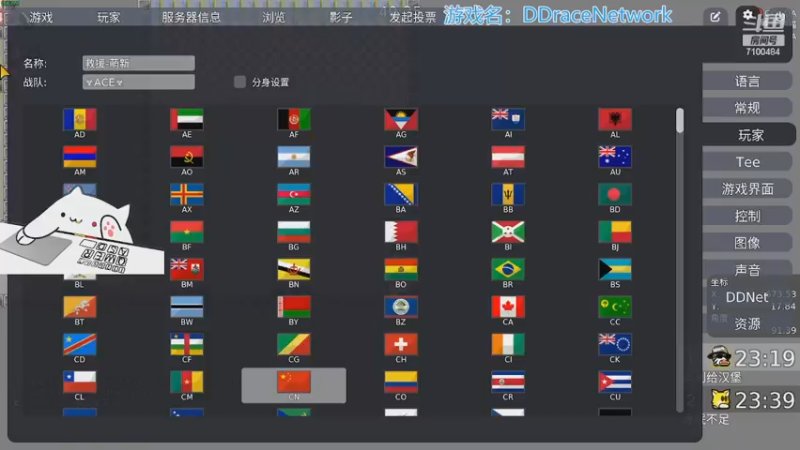Switch to 服务器信息 server info tab
Image resolution: width=800 pixels, height=450 pixels.
191,17
